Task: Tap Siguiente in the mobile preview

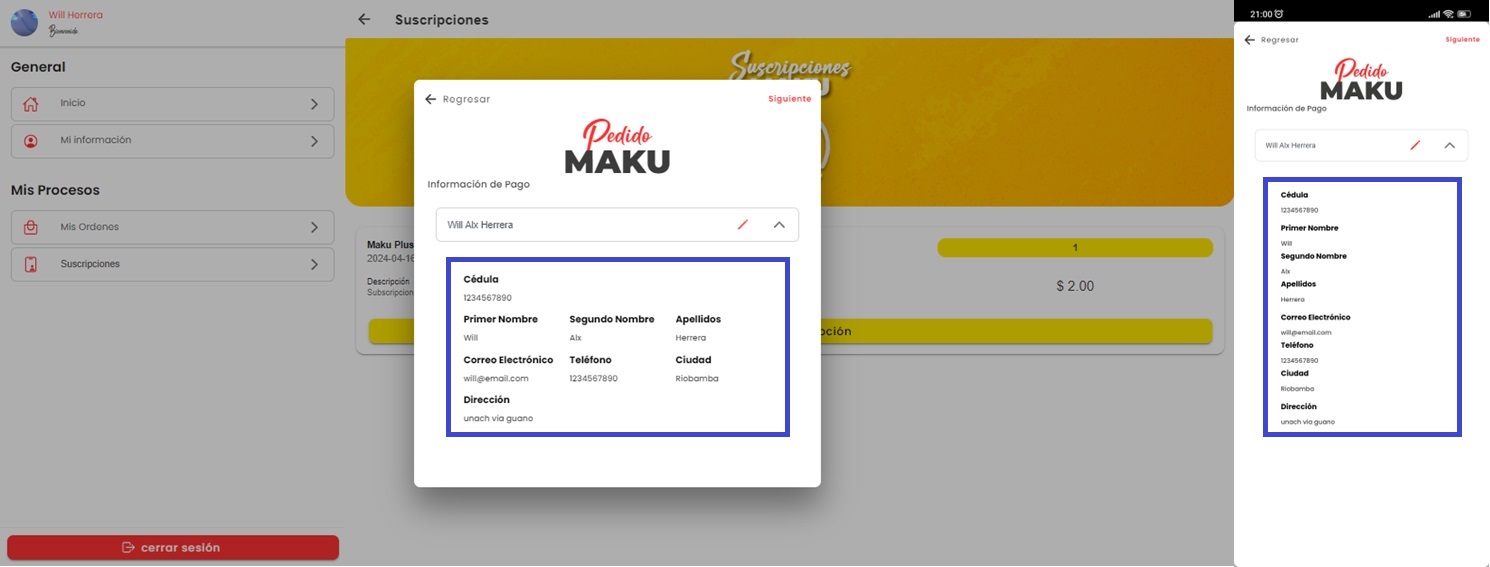Action: click(1462, 40)
